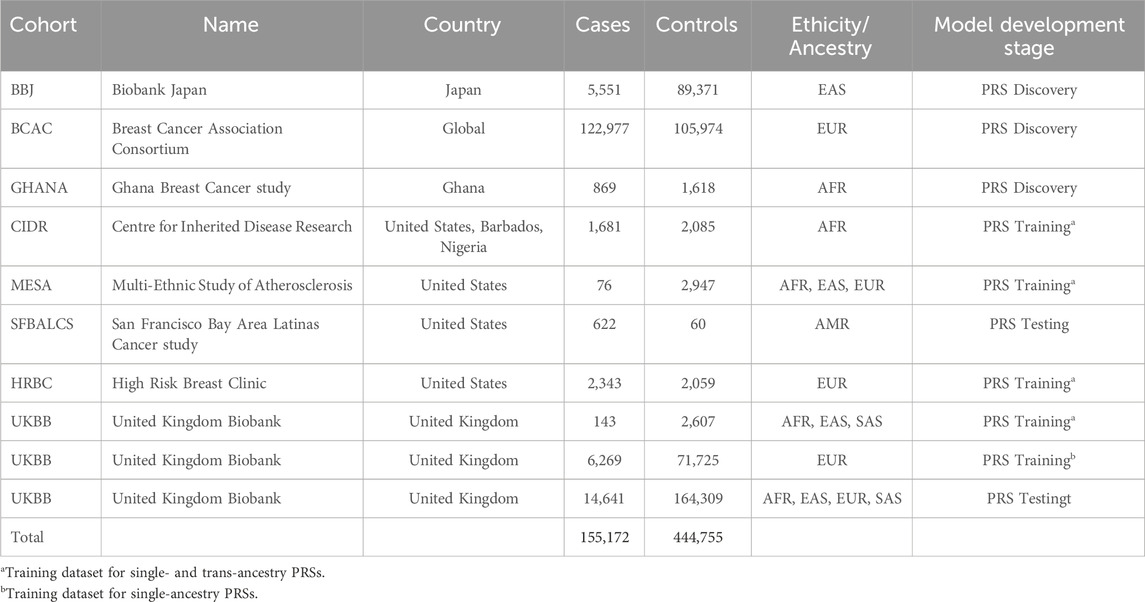Click the Model development stage header

tap(1029, 37)
